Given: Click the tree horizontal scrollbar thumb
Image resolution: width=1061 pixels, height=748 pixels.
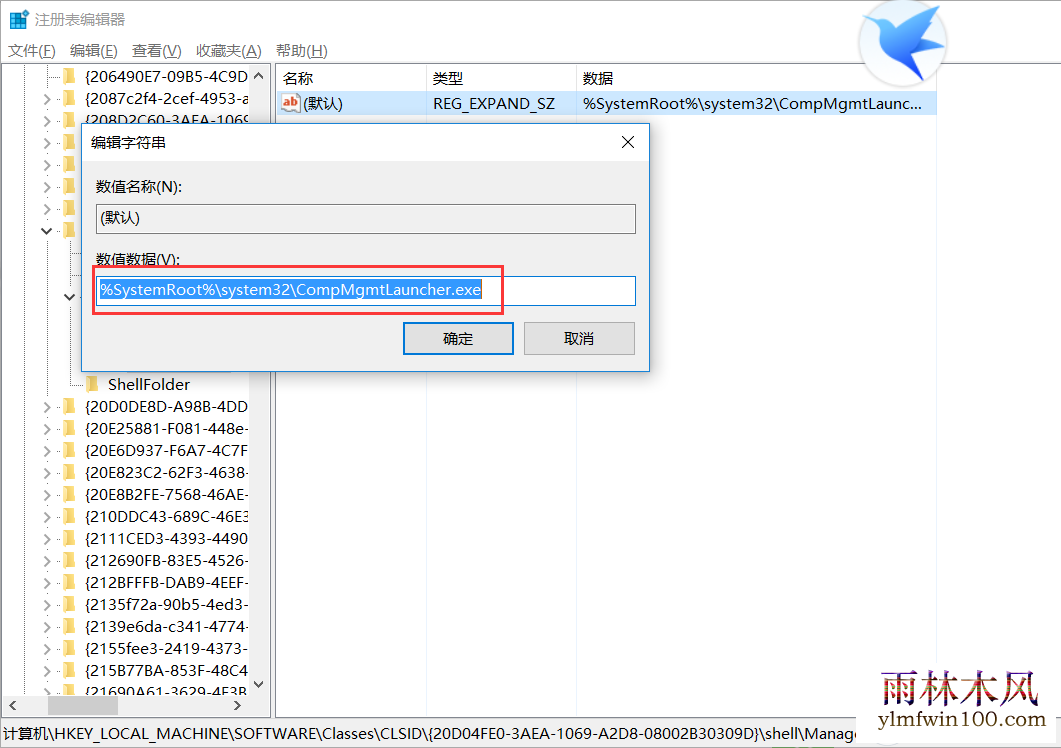Looking at the screenshot, I should click(x=83, y=705).
